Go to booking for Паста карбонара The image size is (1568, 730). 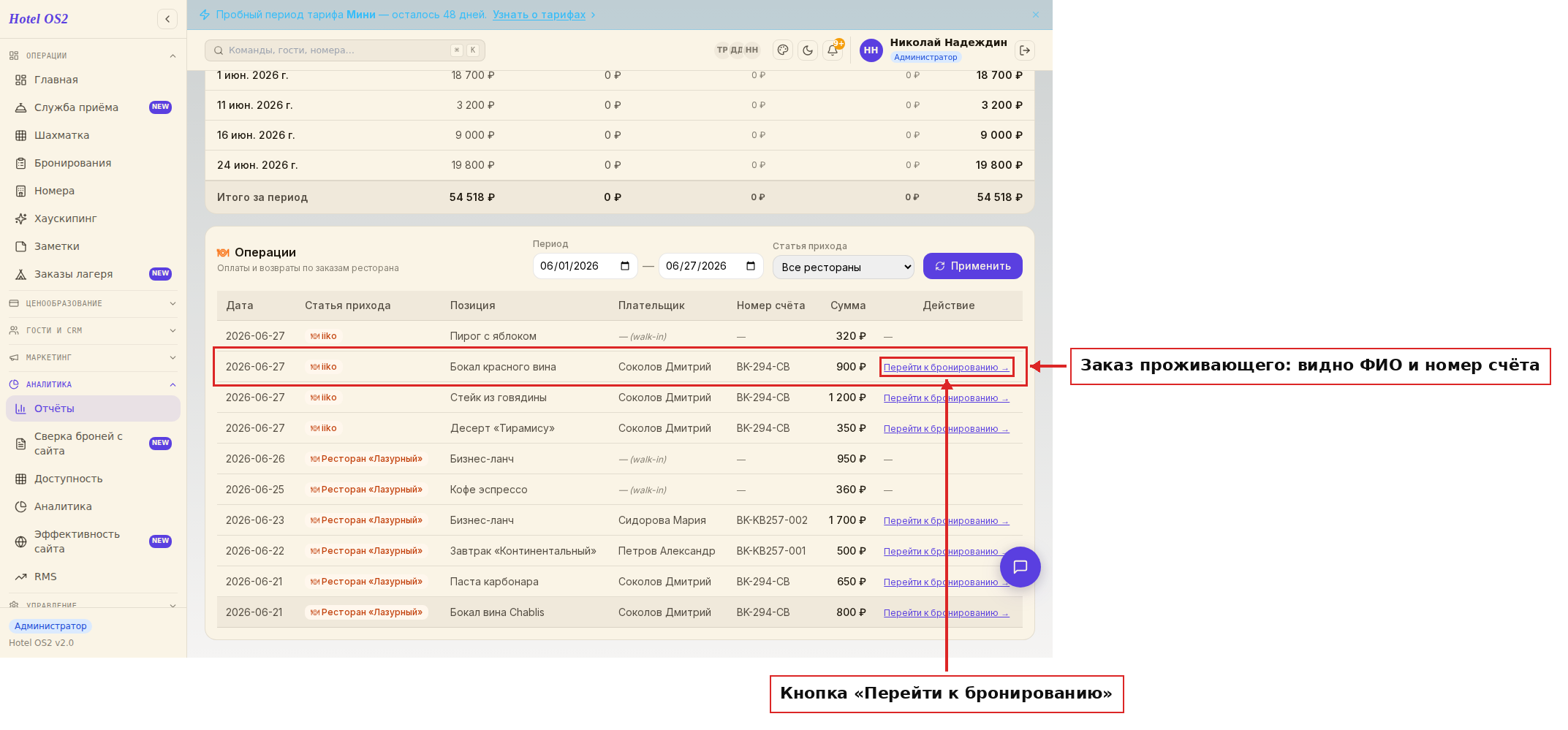click(x=946, y=582)
